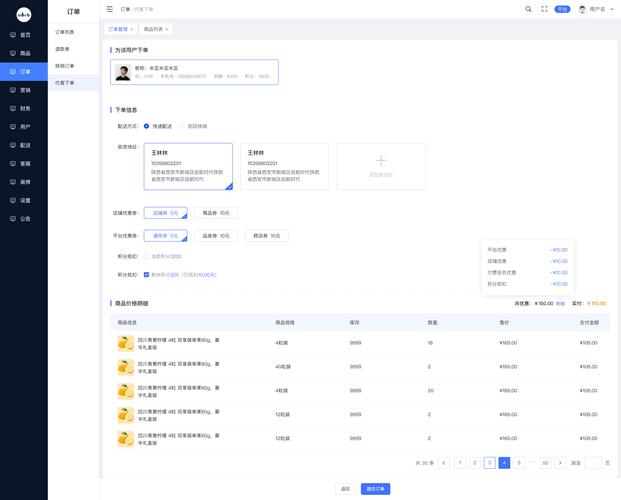Open the search magnifier in top bar
Image resolution: width=621 pixels, height=500 pixels.
(x=529, y=9)
